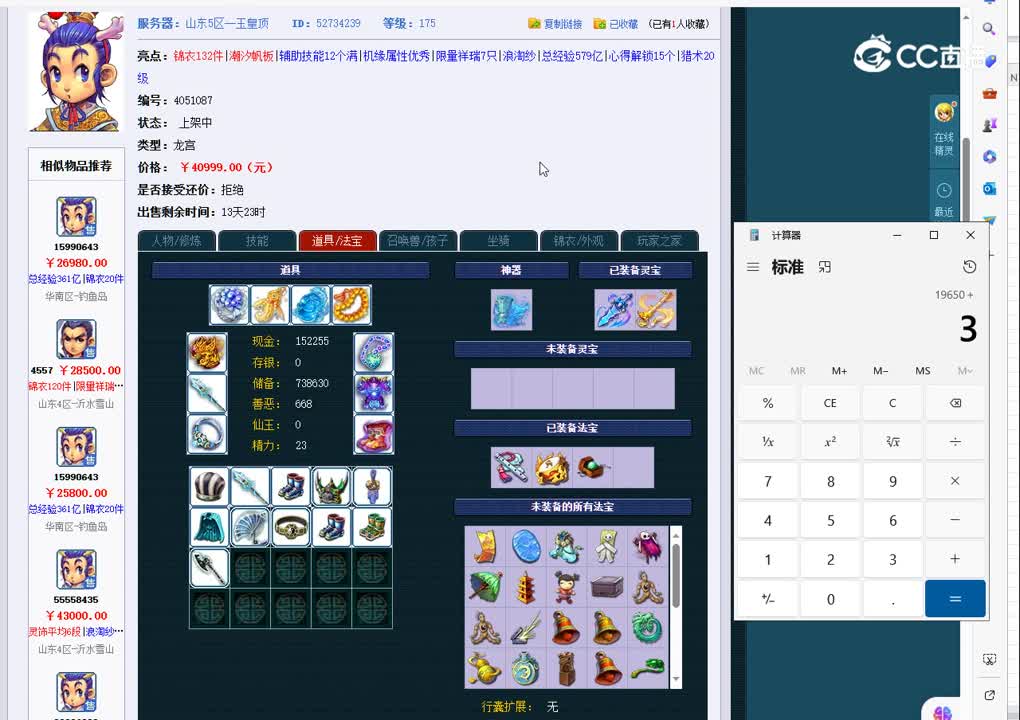This screenshot has width=1020, height=720.
Task: Click the Calculator x squared key
Action: [830, 442]
